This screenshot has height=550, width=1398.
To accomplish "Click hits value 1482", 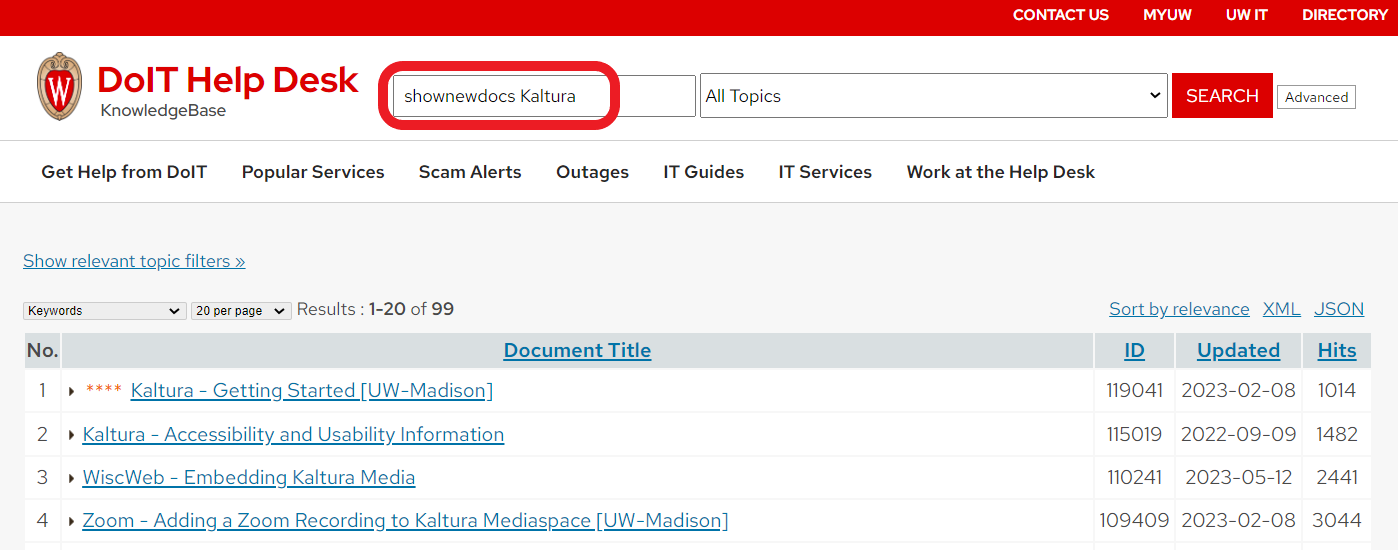I will (1337, 435).
